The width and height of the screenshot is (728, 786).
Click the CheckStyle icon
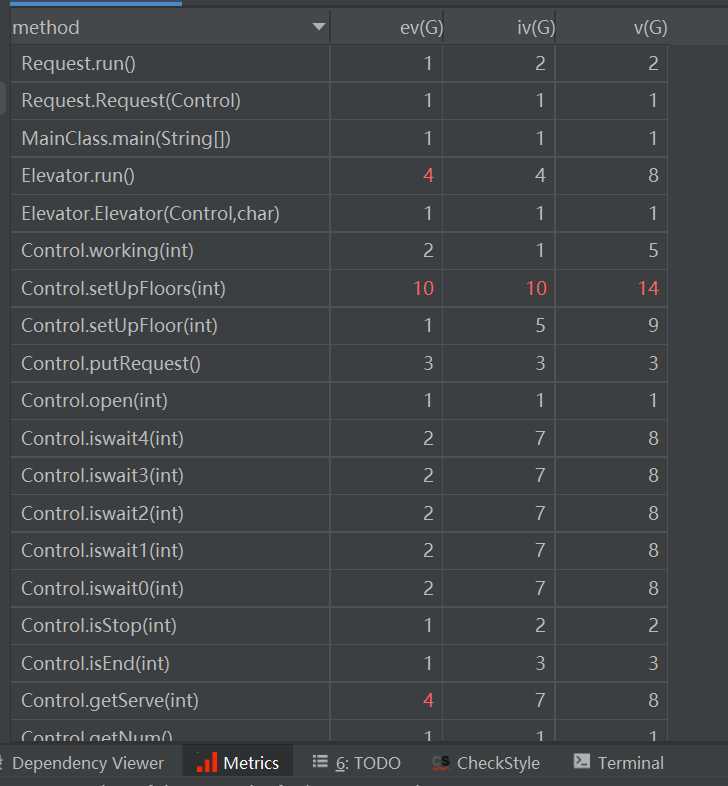coord(440,763)
